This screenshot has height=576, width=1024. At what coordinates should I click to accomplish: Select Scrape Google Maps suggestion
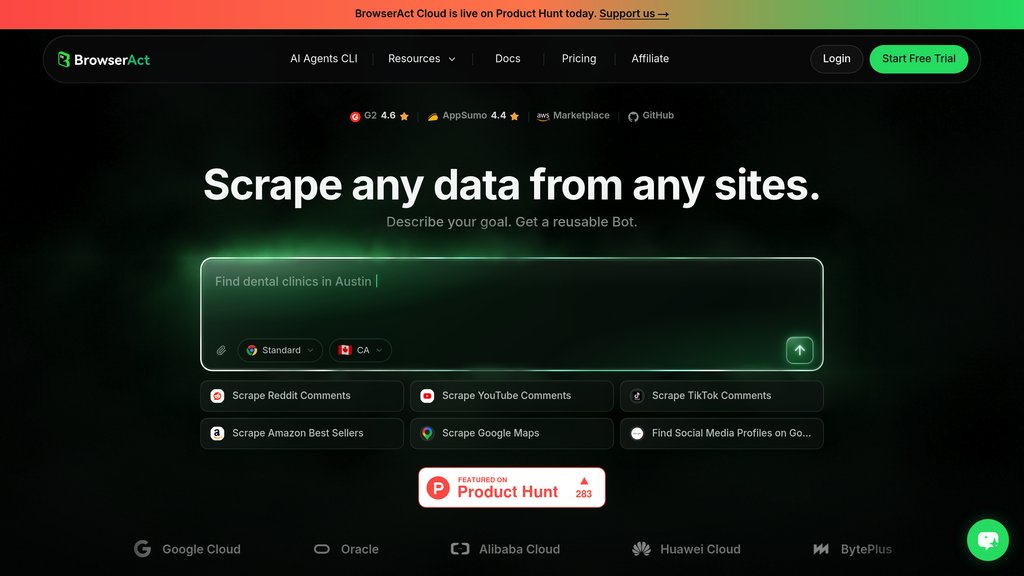(511, 434)
